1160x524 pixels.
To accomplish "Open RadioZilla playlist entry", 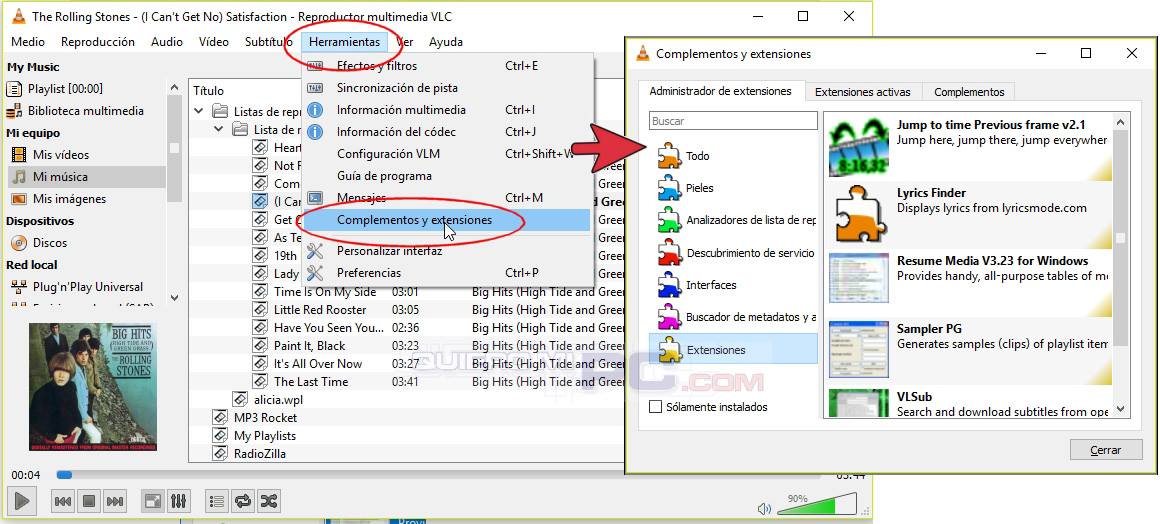I will (x=260, y=454).
